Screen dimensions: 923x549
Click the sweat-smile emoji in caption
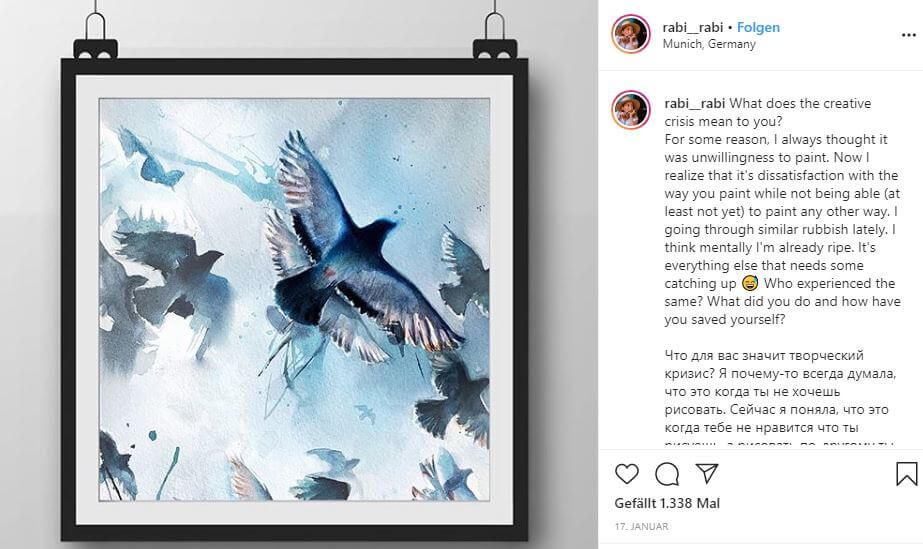click(749, 283)
